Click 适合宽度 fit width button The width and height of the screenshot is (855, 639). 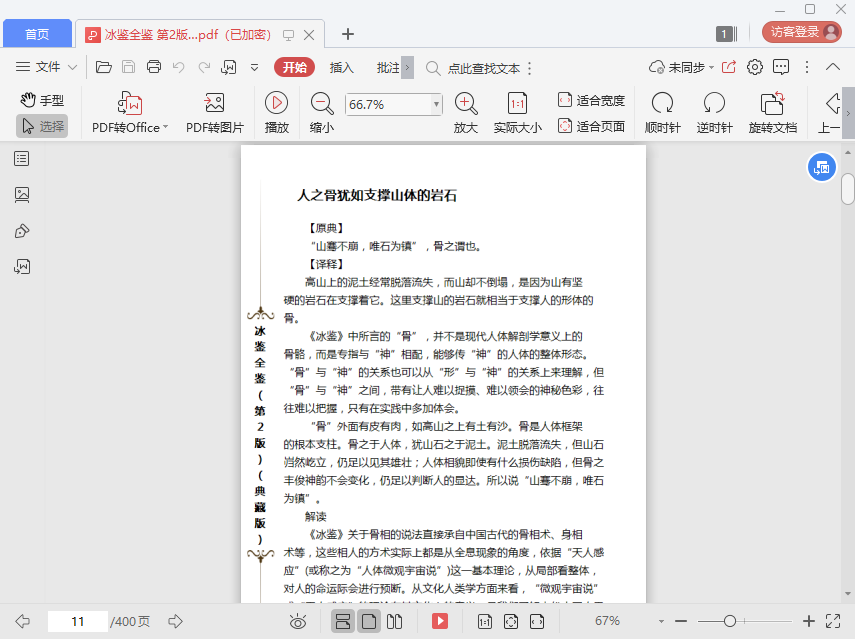591,100
